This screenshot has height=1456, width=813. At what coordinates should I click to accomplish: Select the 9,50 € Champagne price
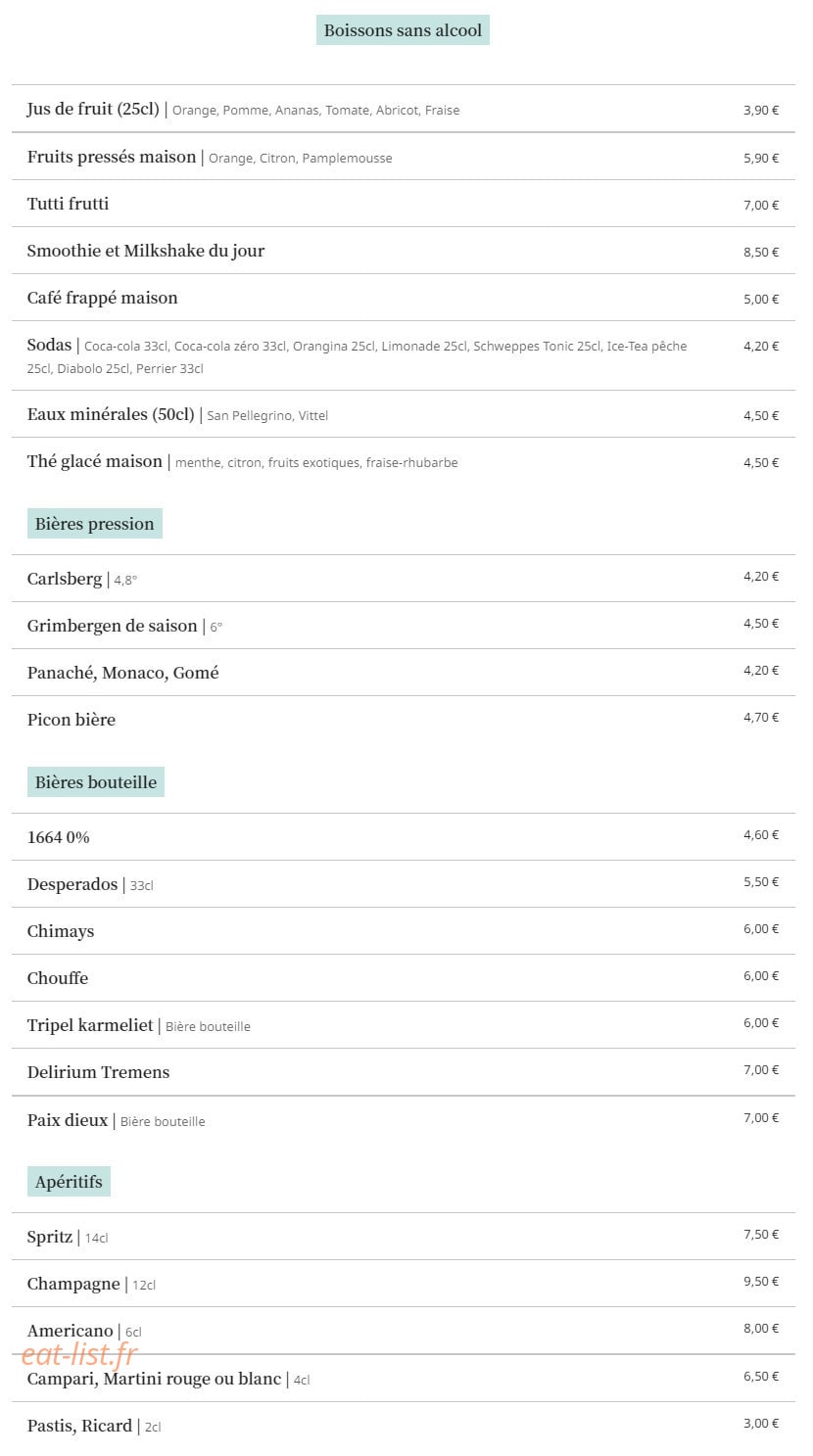click(x=761, y=1281)
